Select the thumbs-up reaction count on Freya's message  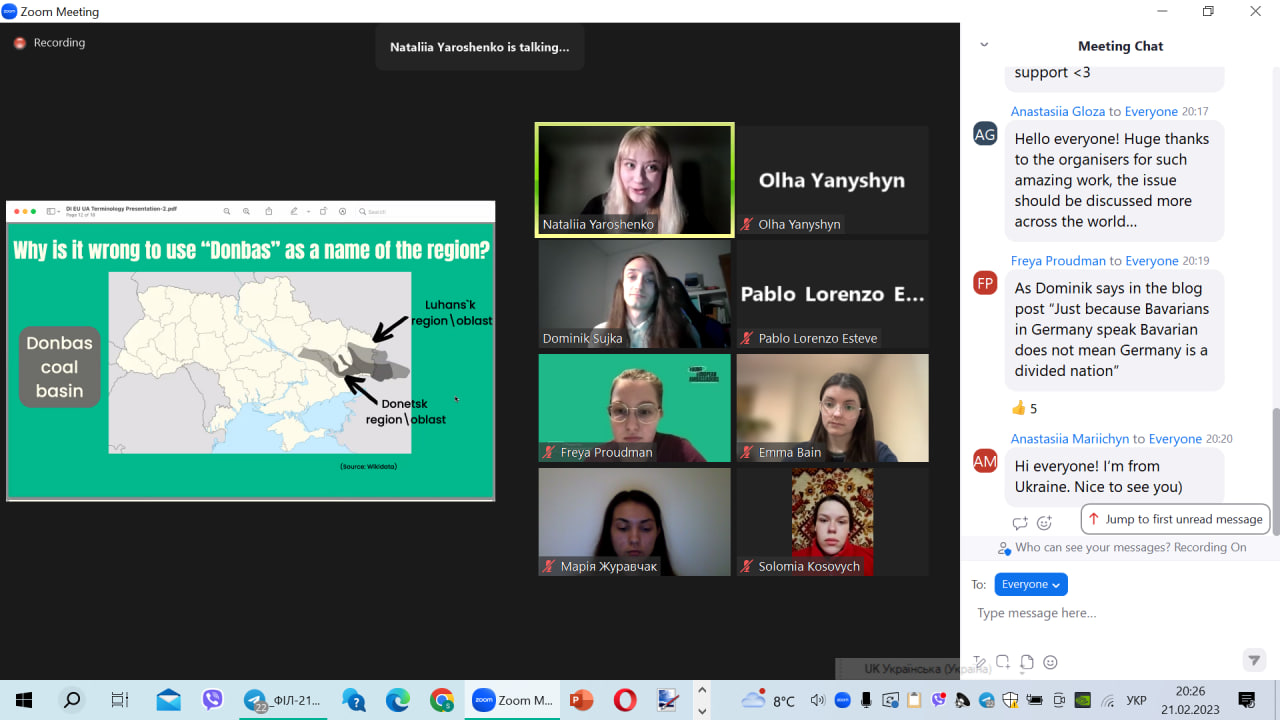[x=1022, y=408]
